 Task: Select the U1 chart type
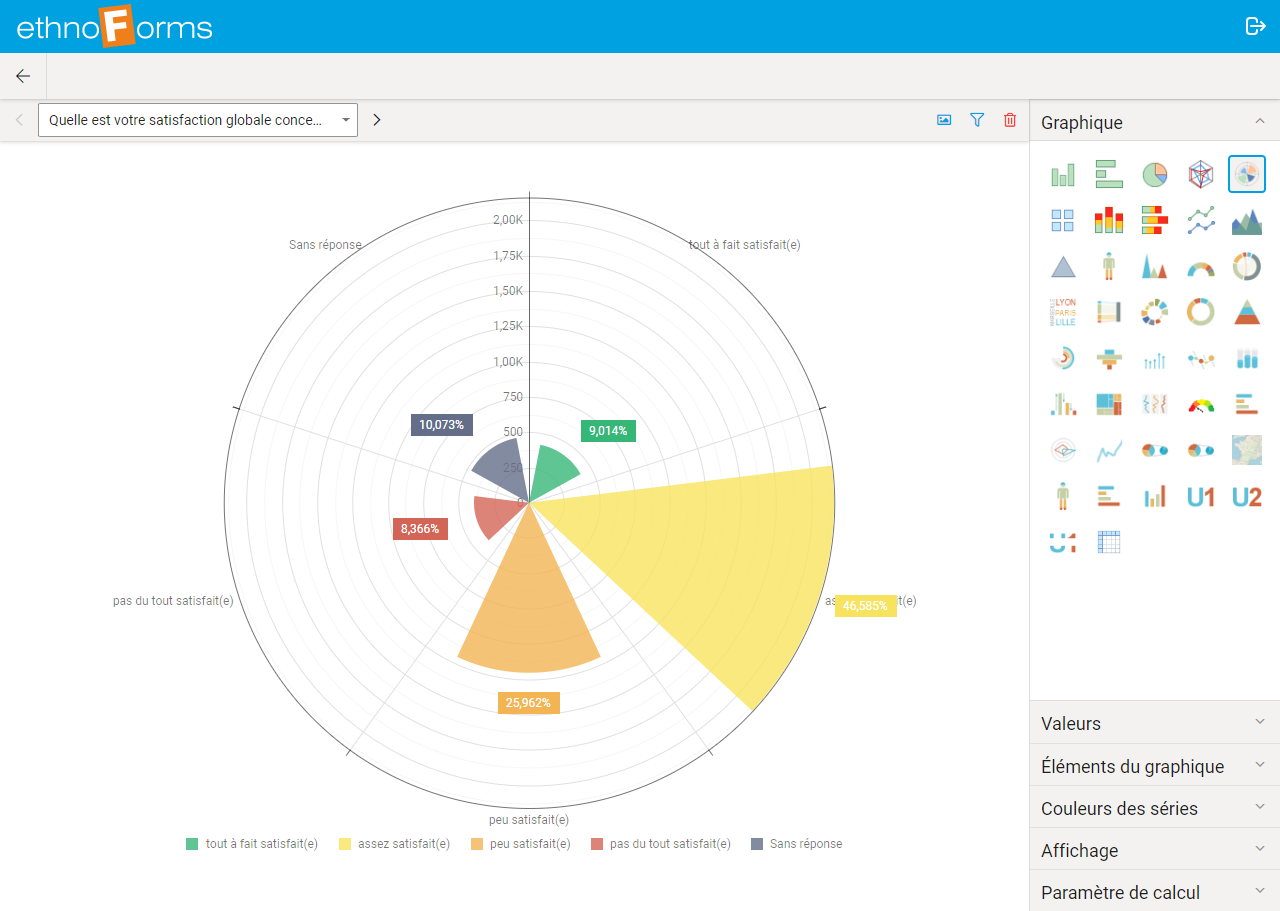[x=1201, y=496]
